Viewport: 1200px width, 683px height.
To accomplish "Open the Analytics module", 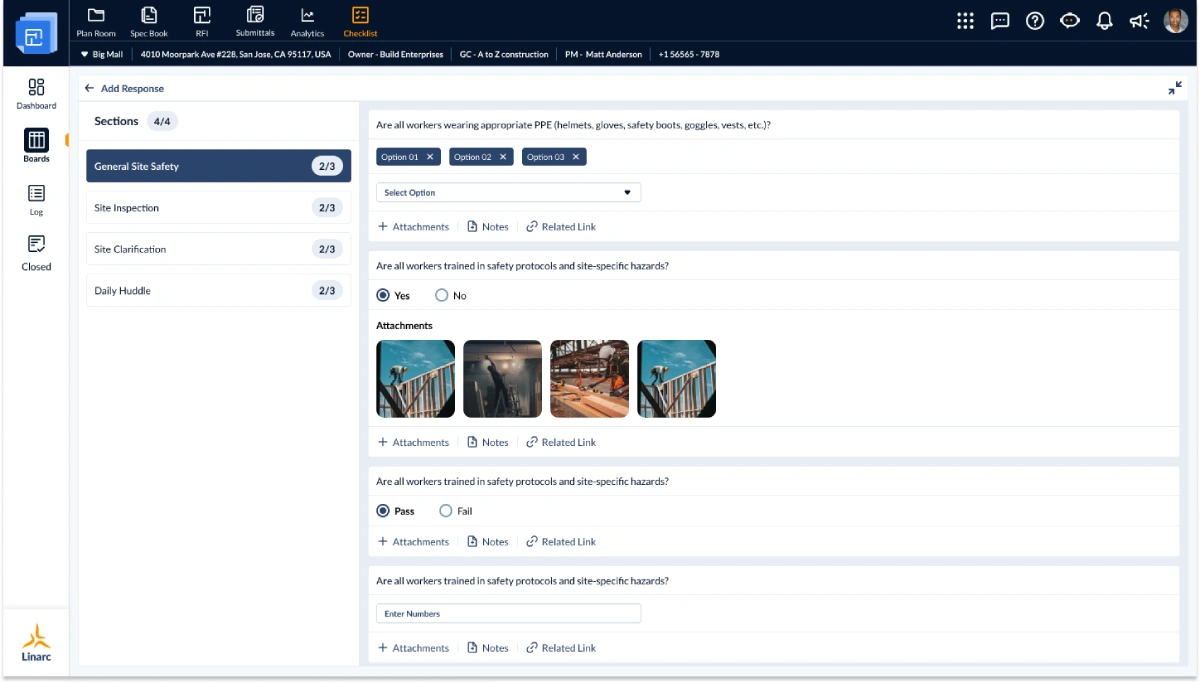I will point(308,21).
